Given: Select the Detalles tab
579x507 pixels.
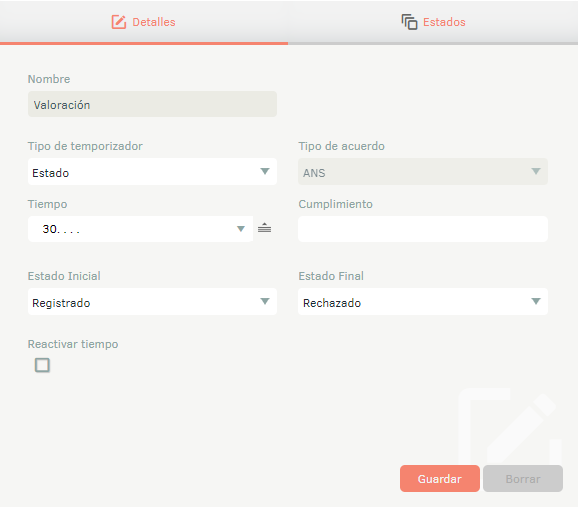Looking at the screenshot, I should click(144, 22).
